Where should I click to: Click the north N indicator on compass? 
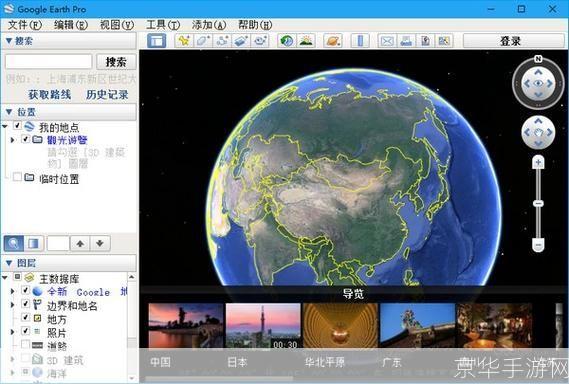click(x=538, y=59)
